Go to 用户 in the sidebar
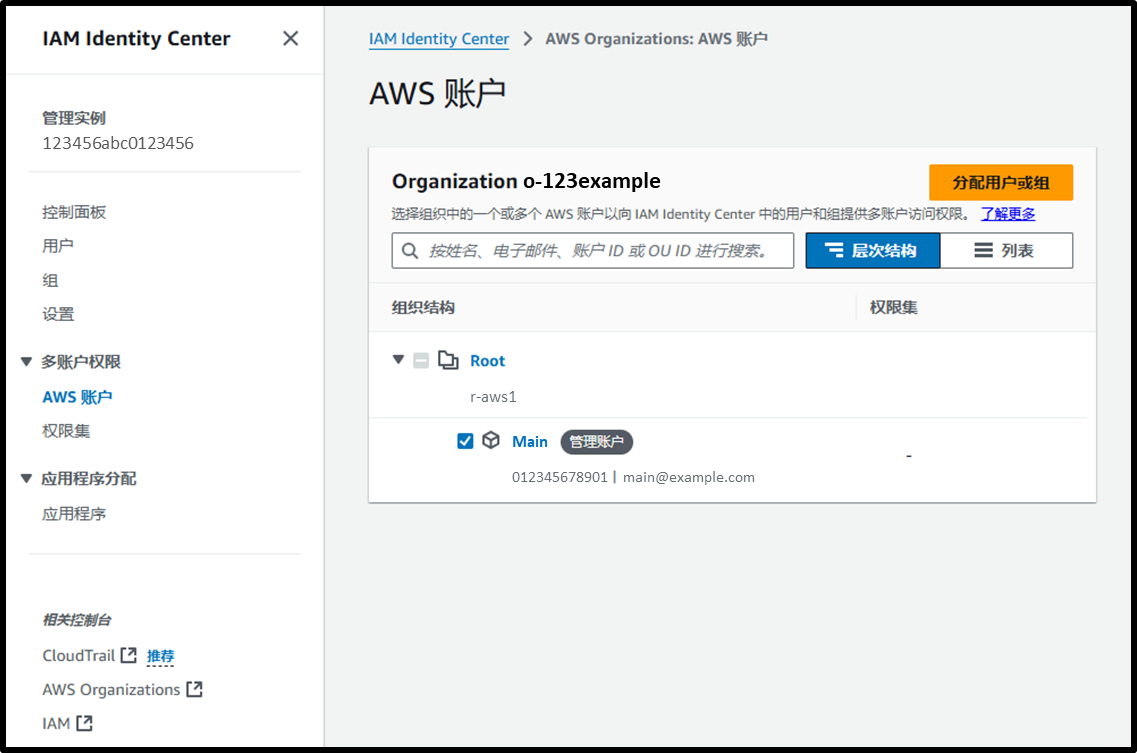The width and height of the screenshot is (1137, 753). (x=58, y=246)
